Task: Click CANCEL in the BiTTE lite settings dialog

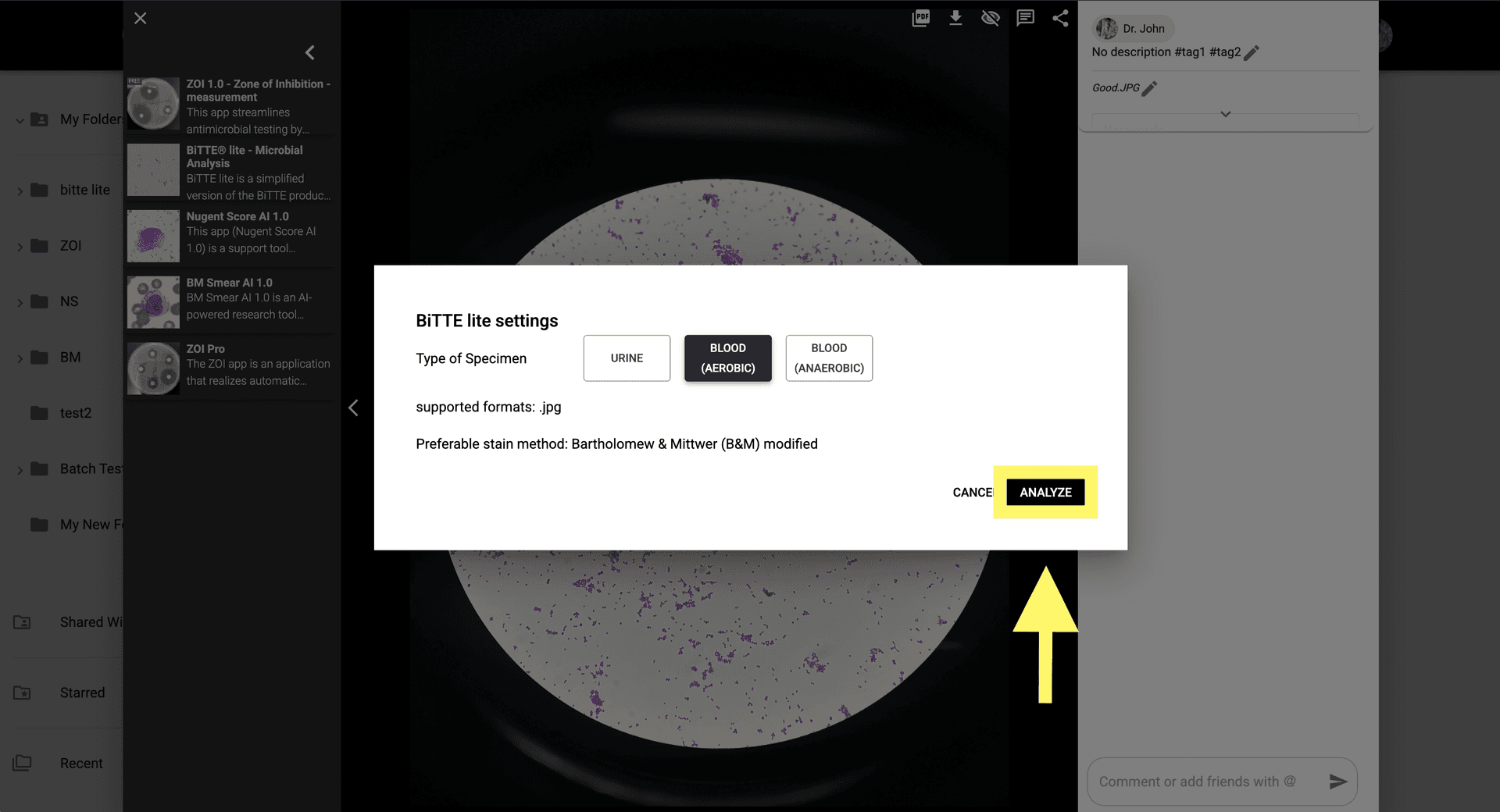Action: (x=972, y=492)
